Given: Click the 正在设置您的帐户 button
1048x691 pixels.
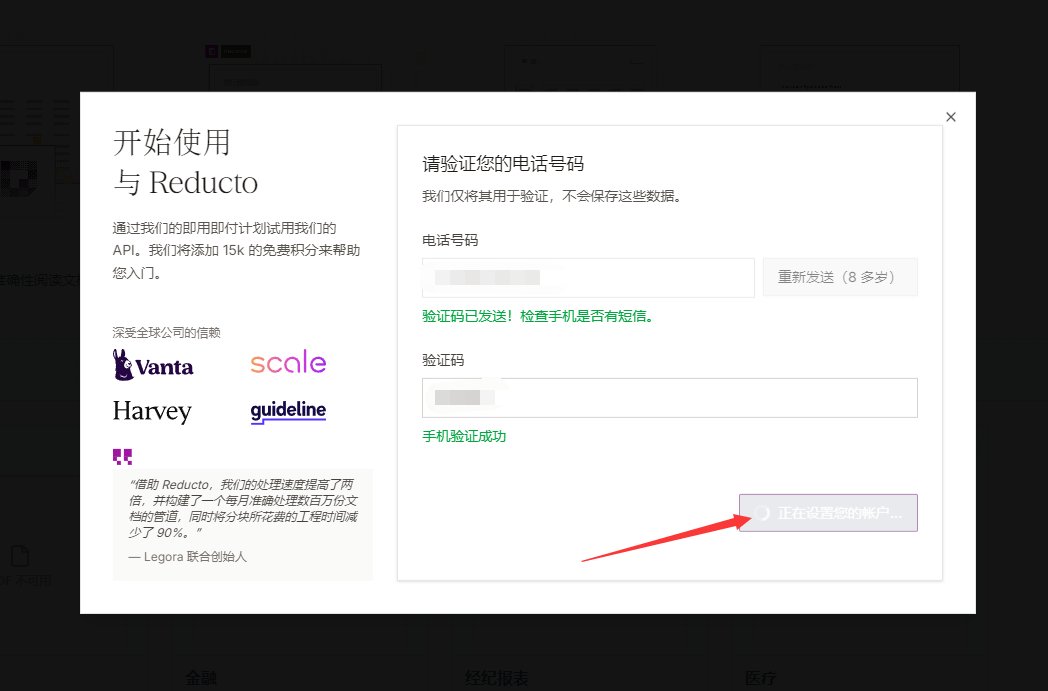Looking at the screenshot, I should (828, 513).
